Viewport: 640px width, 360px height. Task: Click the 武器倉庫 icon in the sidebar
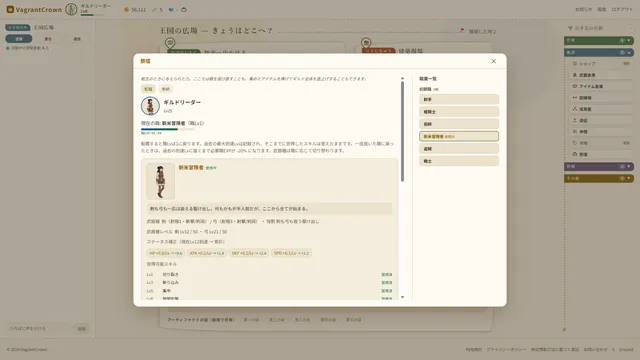point(575,75)
